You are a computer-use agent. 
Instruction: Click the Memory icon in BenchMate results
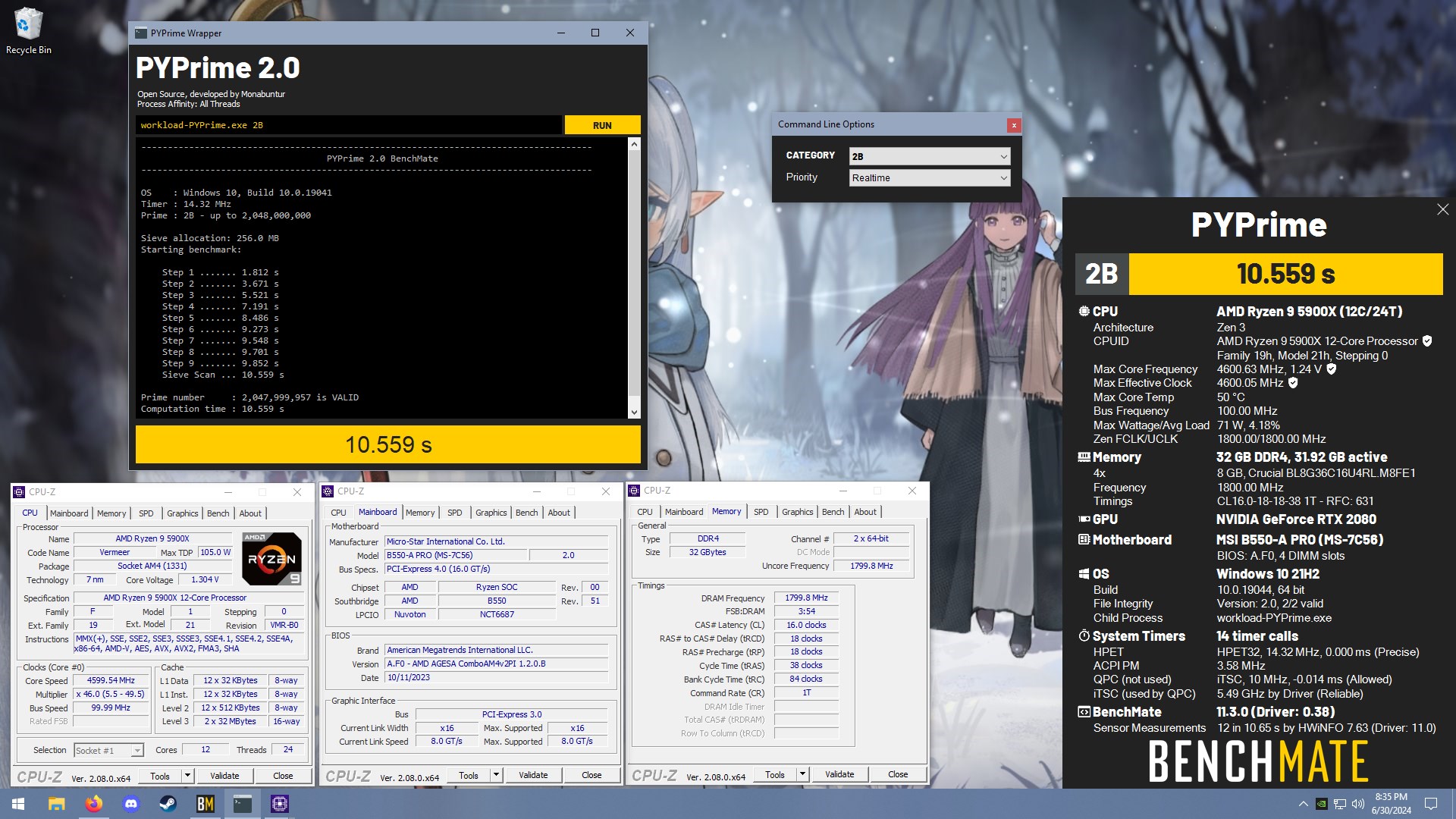tap(1084, 457)
